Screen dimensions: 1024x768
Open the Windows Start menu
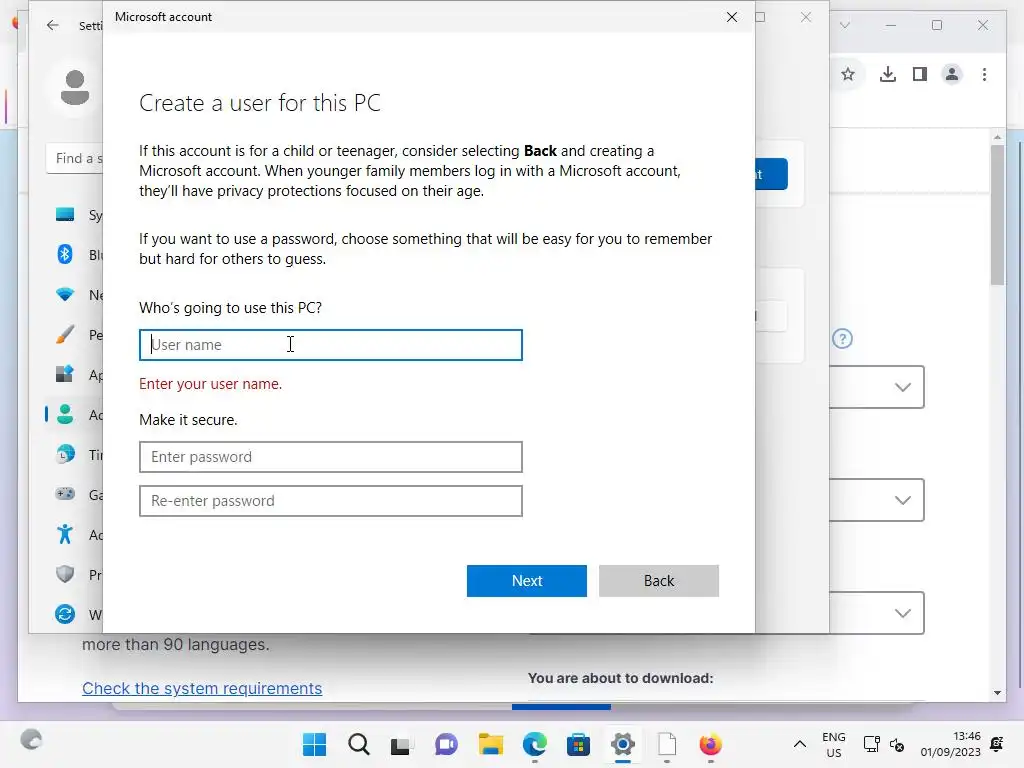[314, 744]
